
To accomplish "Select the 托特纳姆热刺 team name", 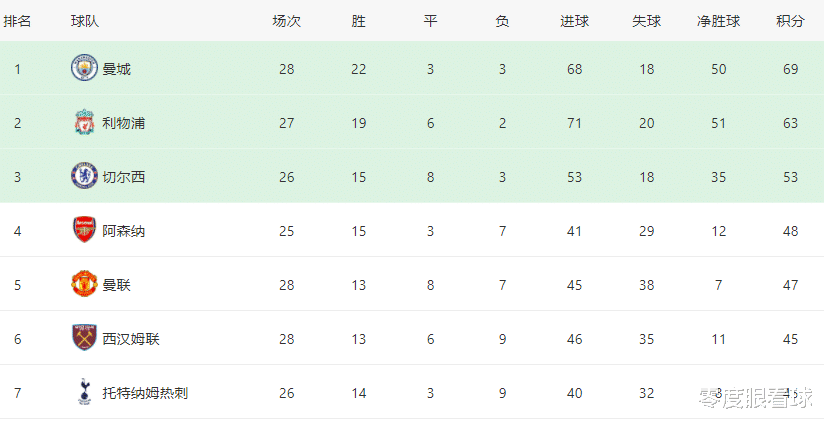I will click(x=145, y=393).
